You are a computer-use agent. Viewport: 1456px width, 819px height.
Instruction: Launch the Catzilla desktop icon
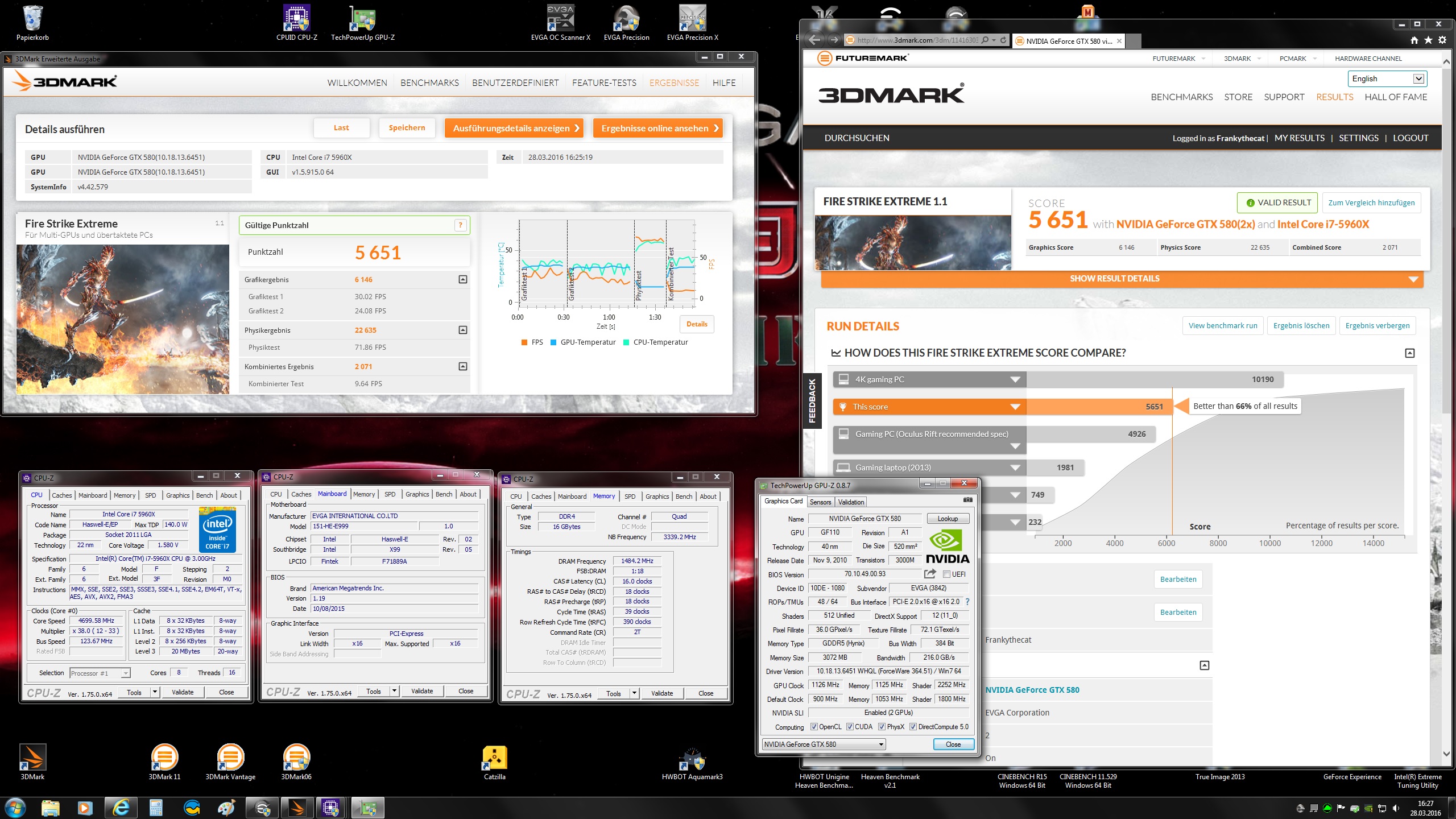tap(494, 762)
